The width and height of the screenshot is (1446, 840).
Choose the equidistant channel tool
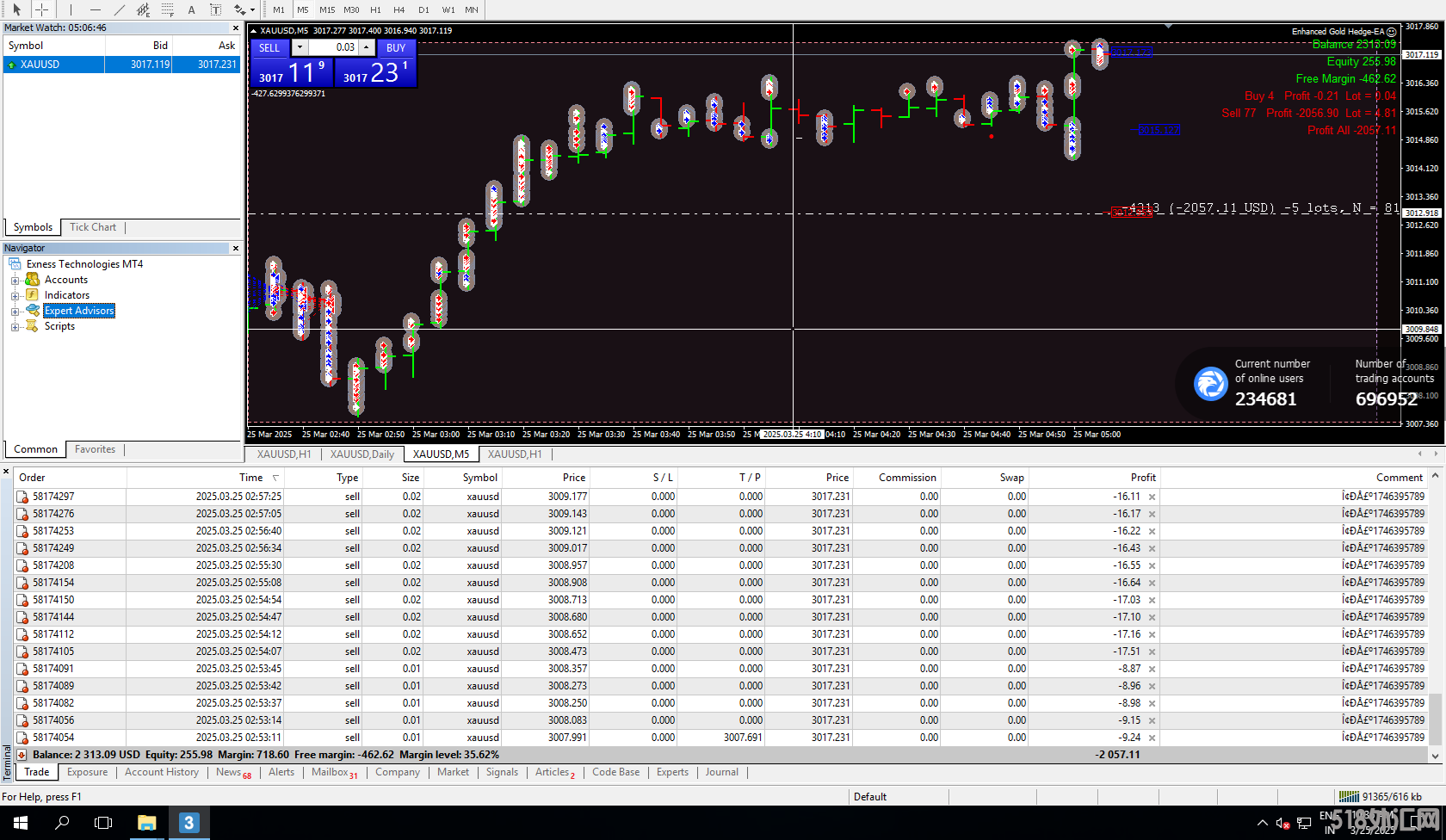pyautogui.click(x=143, y=9)
